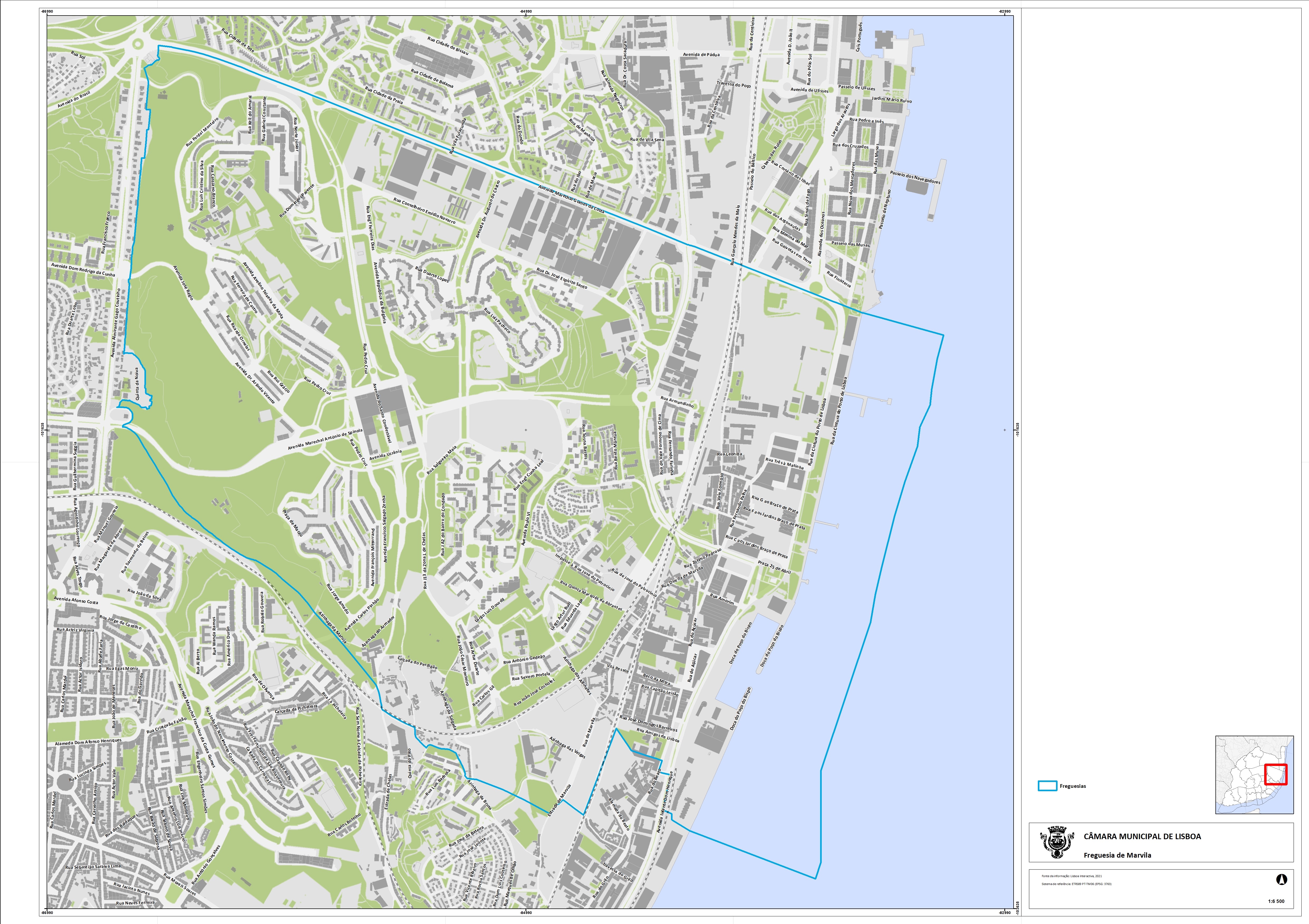Click 'Avenida República da Bulgária' label
The width and height of the screenshot is (1309, 924).
click(380, 293)
